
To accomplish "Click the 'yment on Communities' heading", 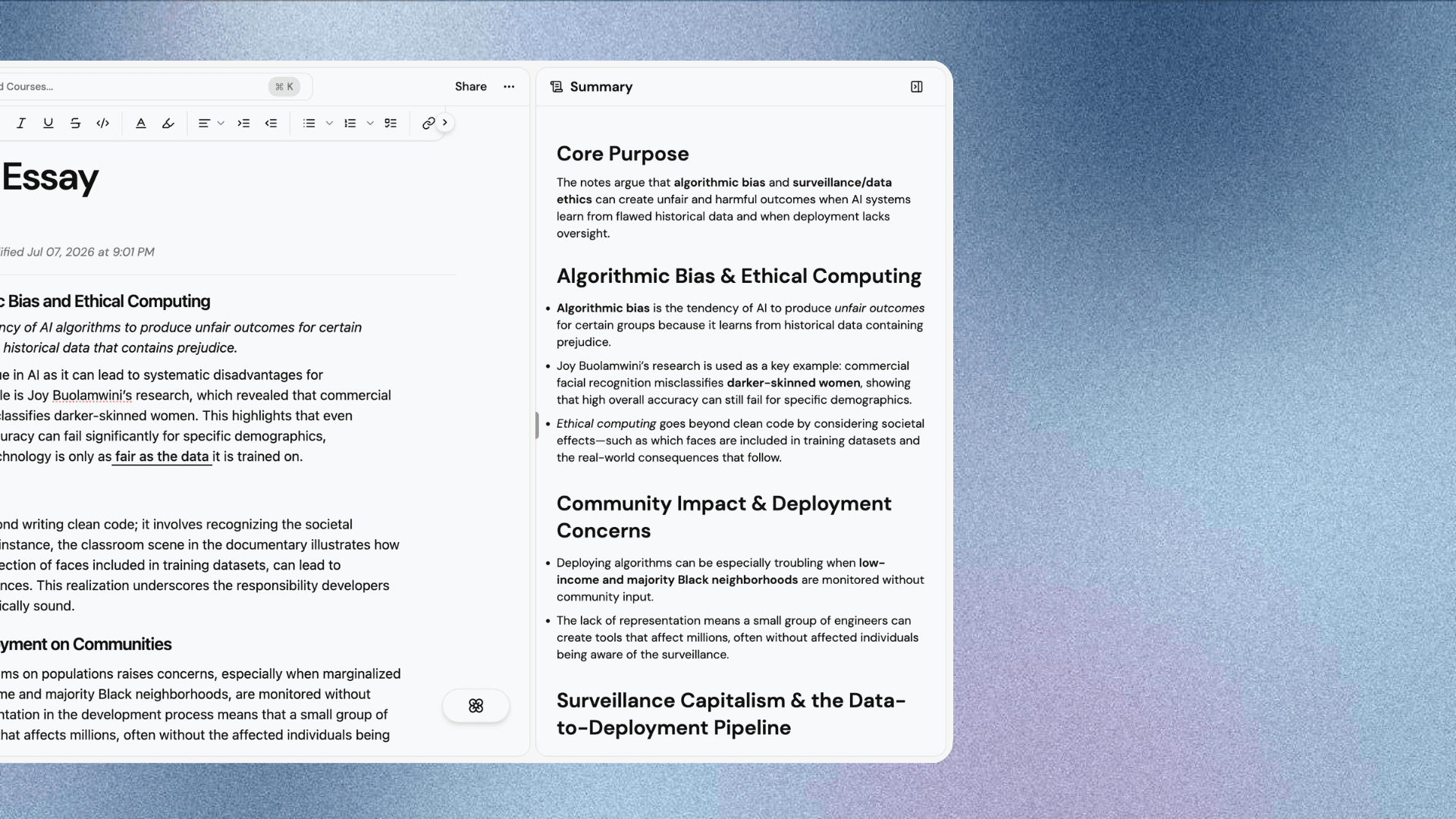I will pos(86,644).
